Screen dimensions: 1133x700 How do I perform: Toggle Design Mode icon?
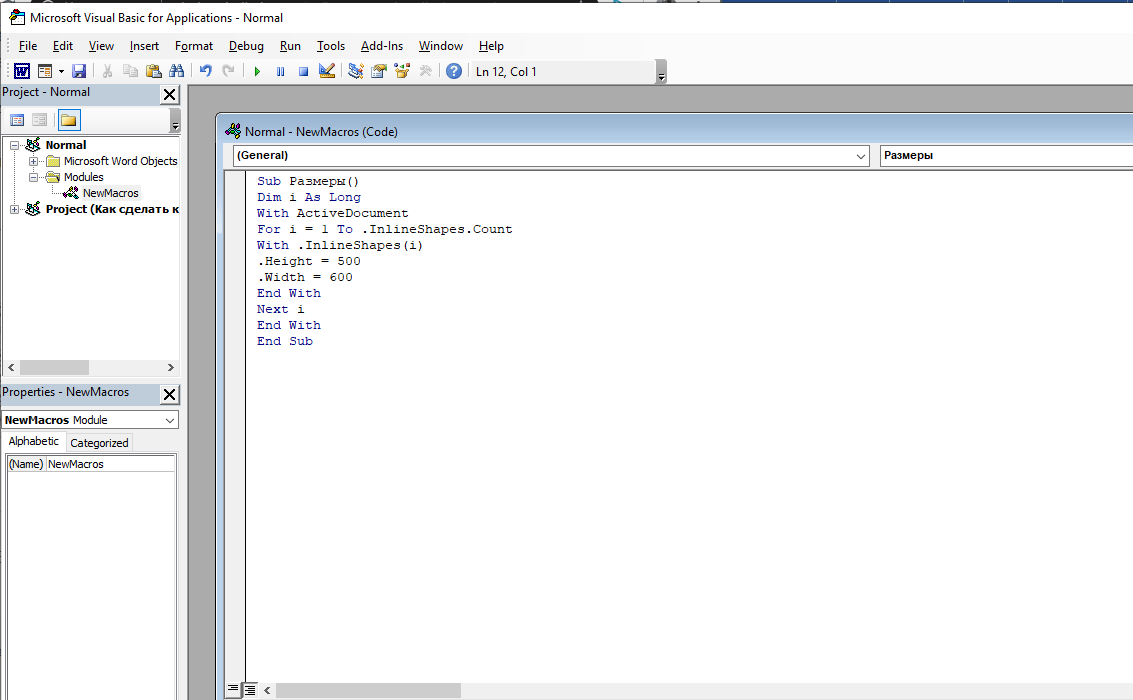[327, 71]
